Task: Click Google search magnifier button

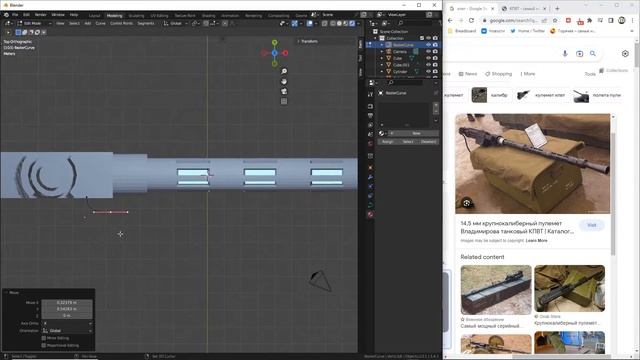Action: (x=593, y=53)
